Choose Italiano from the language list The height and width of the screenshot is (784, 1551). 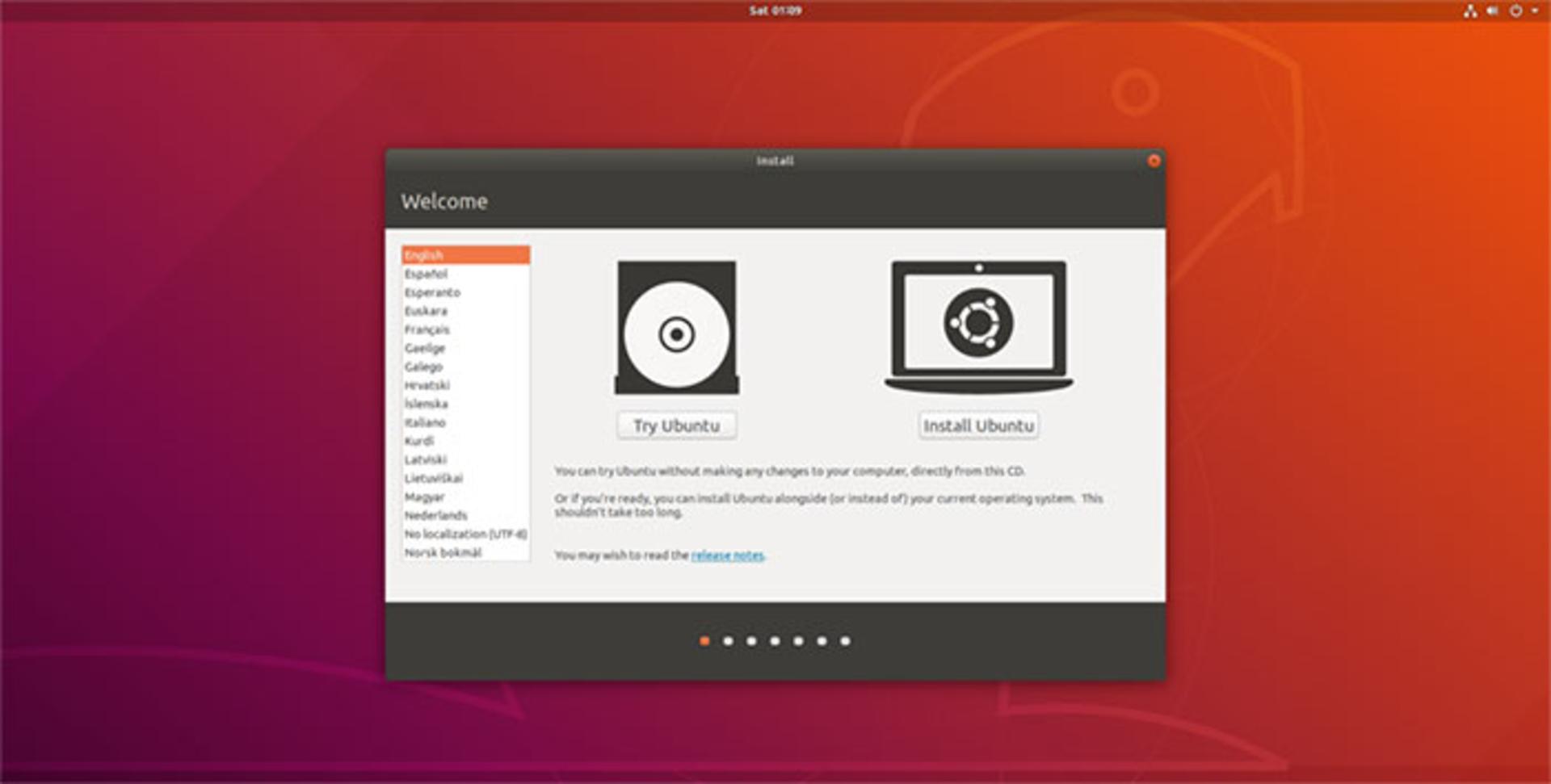click(x=465, y=422)
